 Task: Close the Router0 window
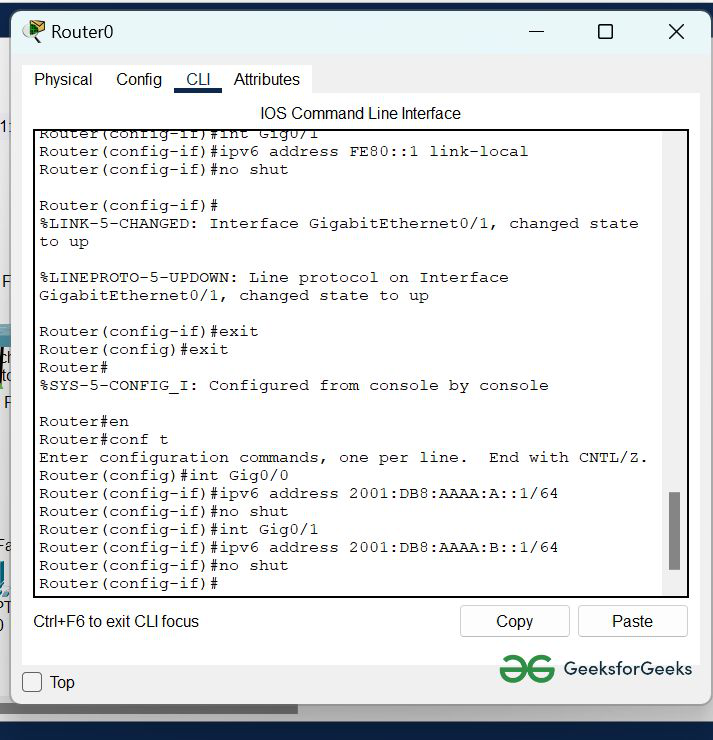(676, 32)
